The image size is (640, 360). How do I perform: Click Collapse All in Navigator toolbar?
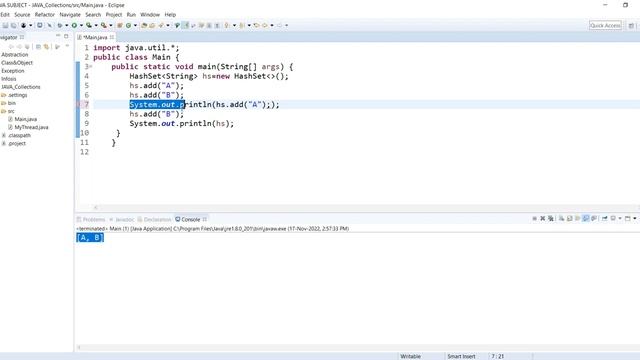(38, 47)
